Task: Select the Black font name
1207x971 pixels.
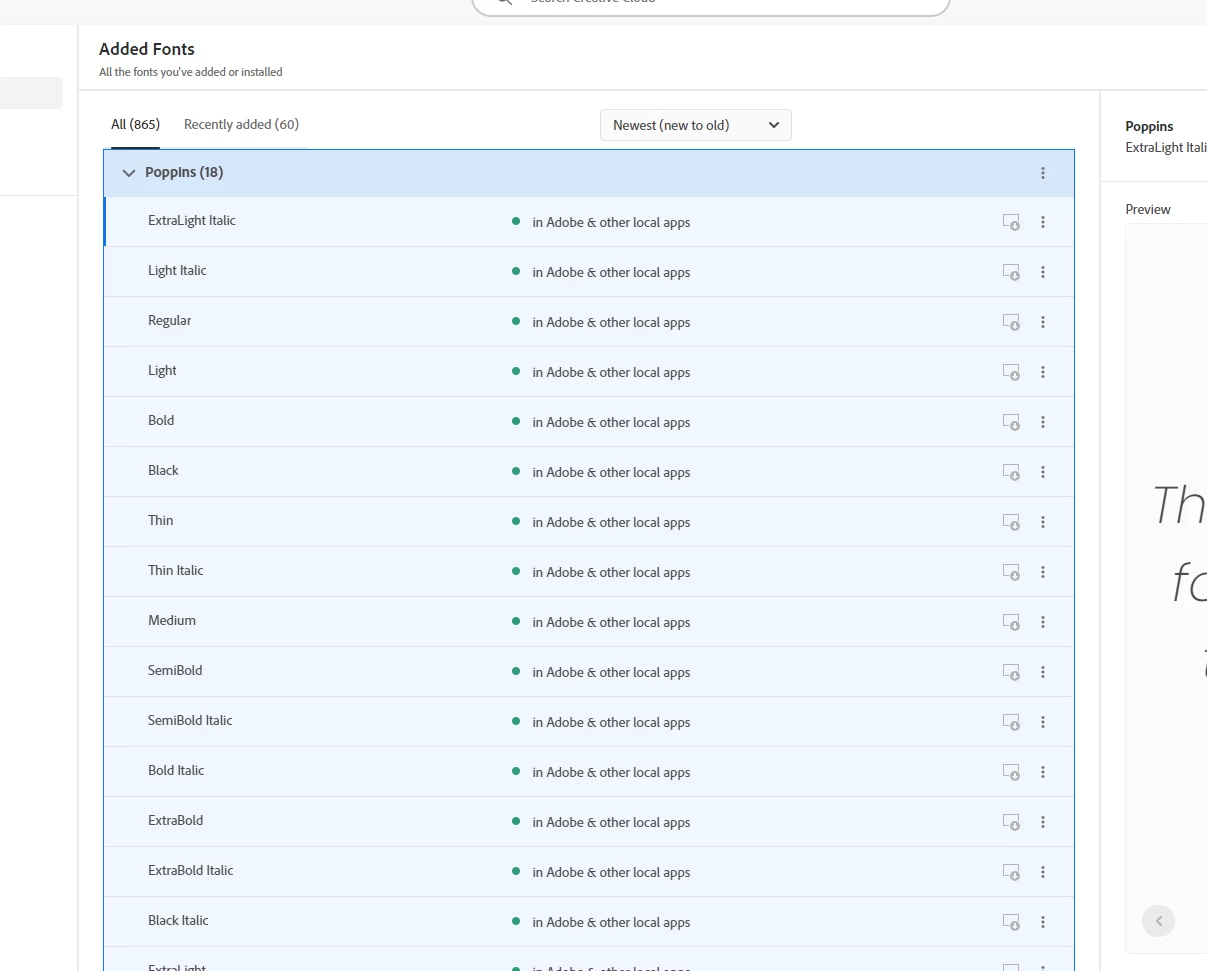Action: [163, 471]
